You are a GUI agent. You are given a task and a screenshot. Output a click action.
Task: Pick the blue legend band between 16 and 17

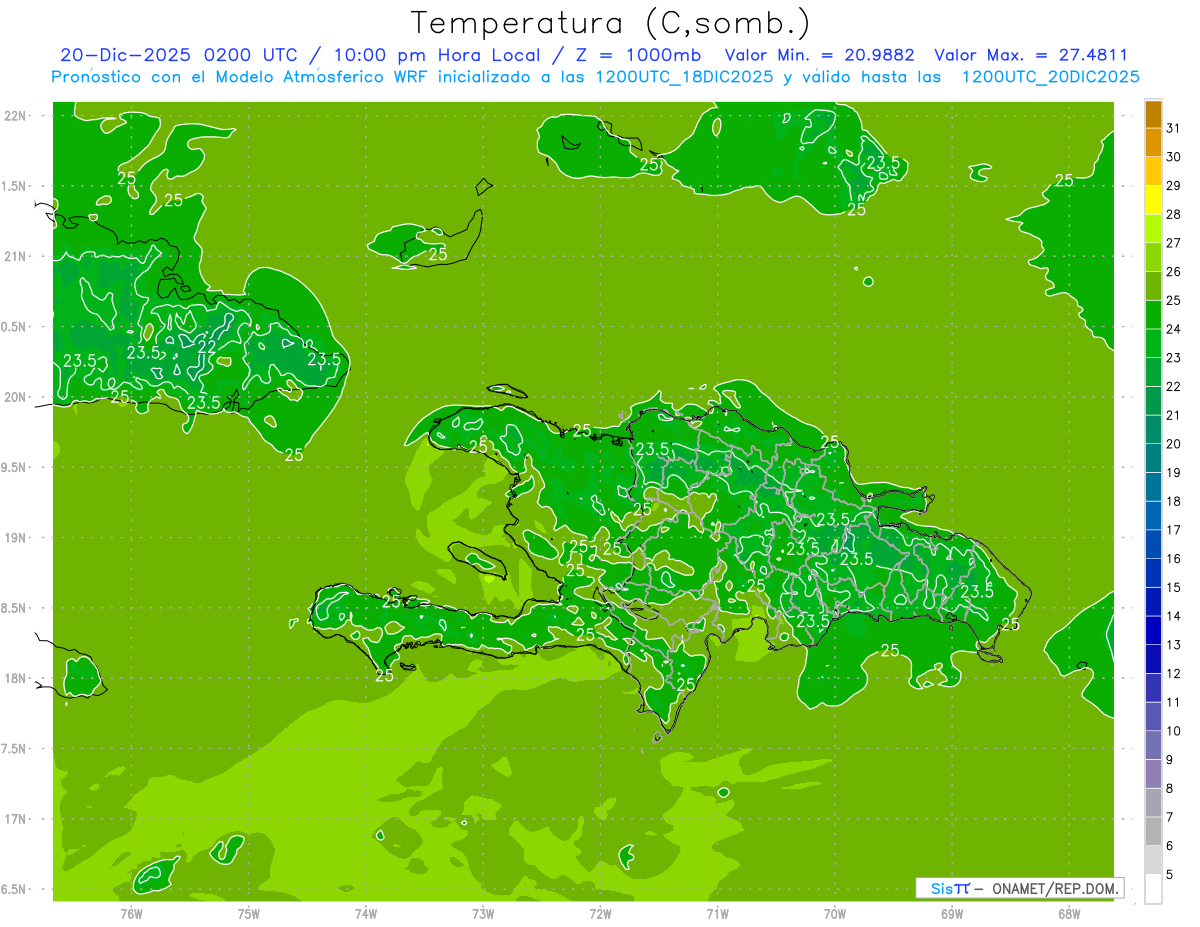click(x=1153, y=544)
